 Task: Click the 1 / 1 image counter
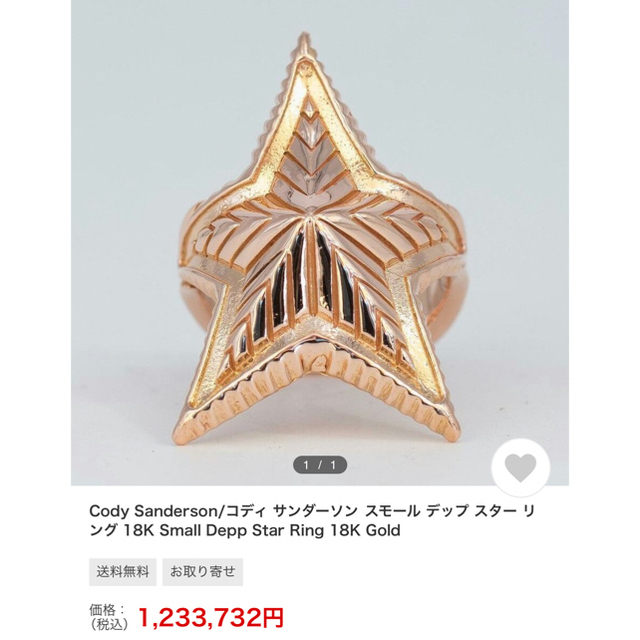coord(320,465)
